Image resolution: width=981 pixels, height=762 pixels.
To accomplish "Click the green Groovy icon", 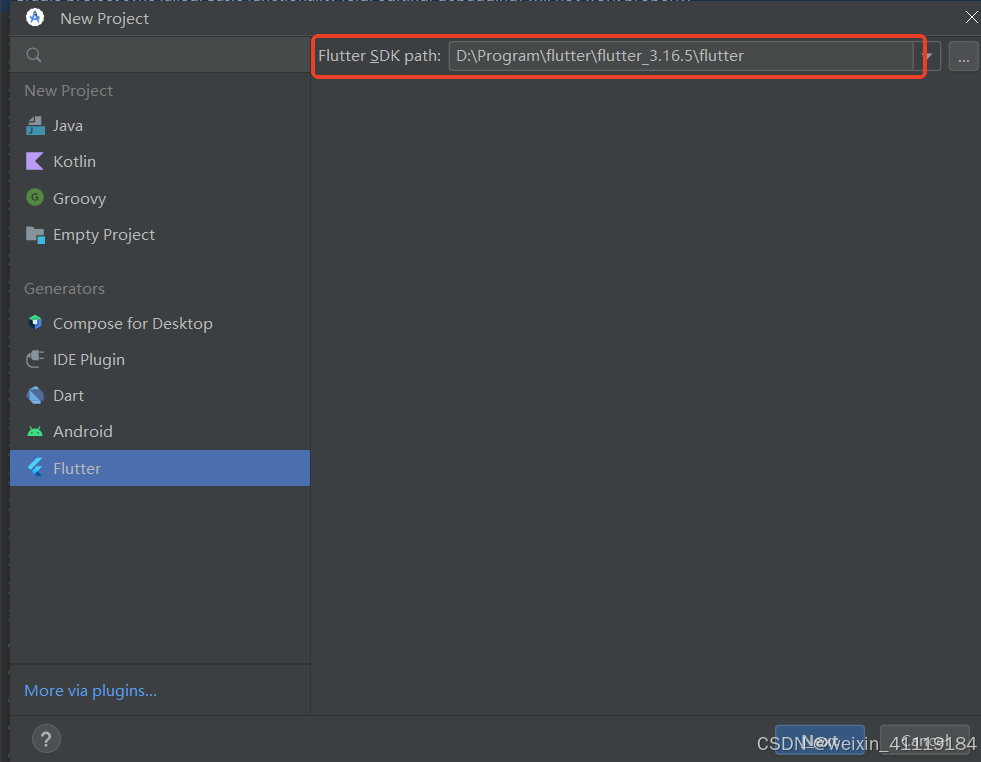I will [x=34, y=198].
